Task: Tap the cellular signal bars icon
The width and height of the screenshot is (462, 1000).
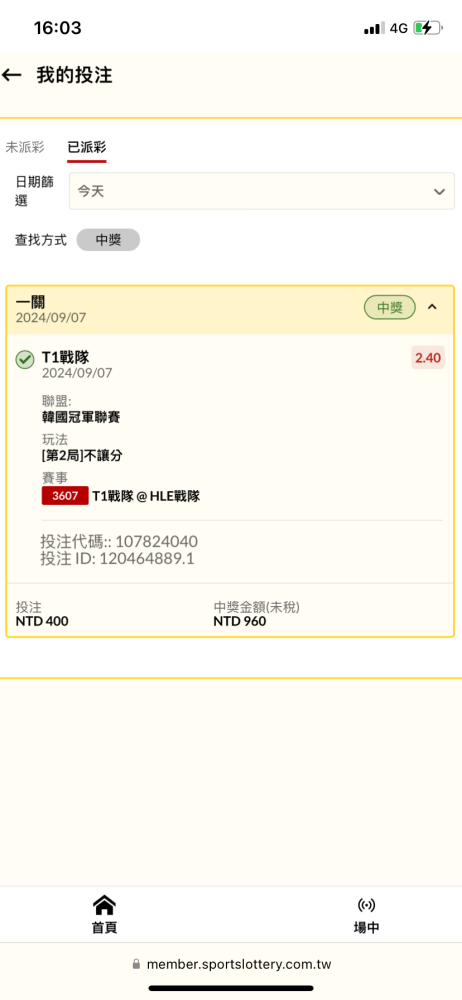Action: [x=374, y=28]
